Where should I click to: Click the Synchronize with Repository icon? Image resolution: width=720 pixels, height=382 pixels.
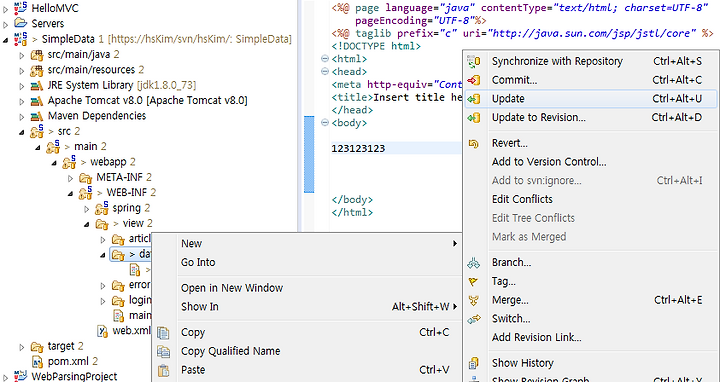(473, 61)
